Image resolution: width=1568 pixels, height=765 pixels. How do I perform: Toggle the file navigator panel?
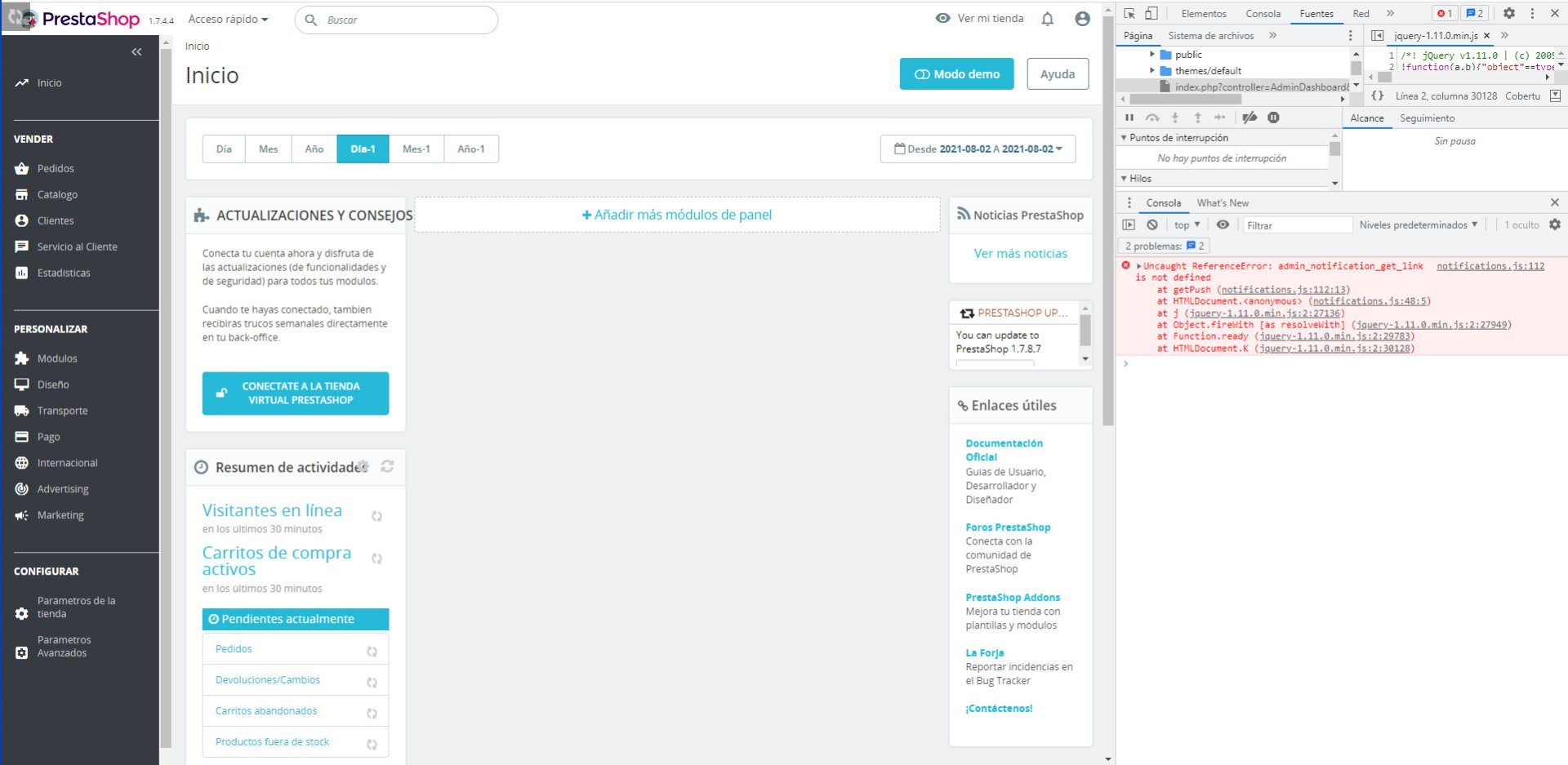(x=1377, y=35)
